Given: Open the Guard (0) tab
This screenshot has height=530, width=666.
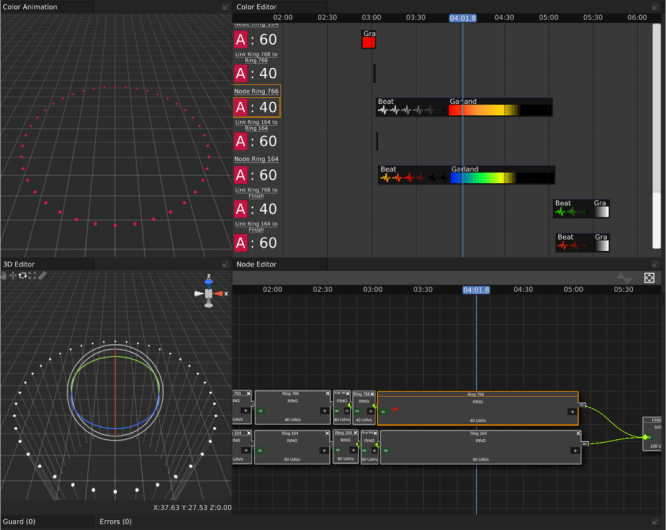Looking at the screenshot, I should (x=20, y=522).
